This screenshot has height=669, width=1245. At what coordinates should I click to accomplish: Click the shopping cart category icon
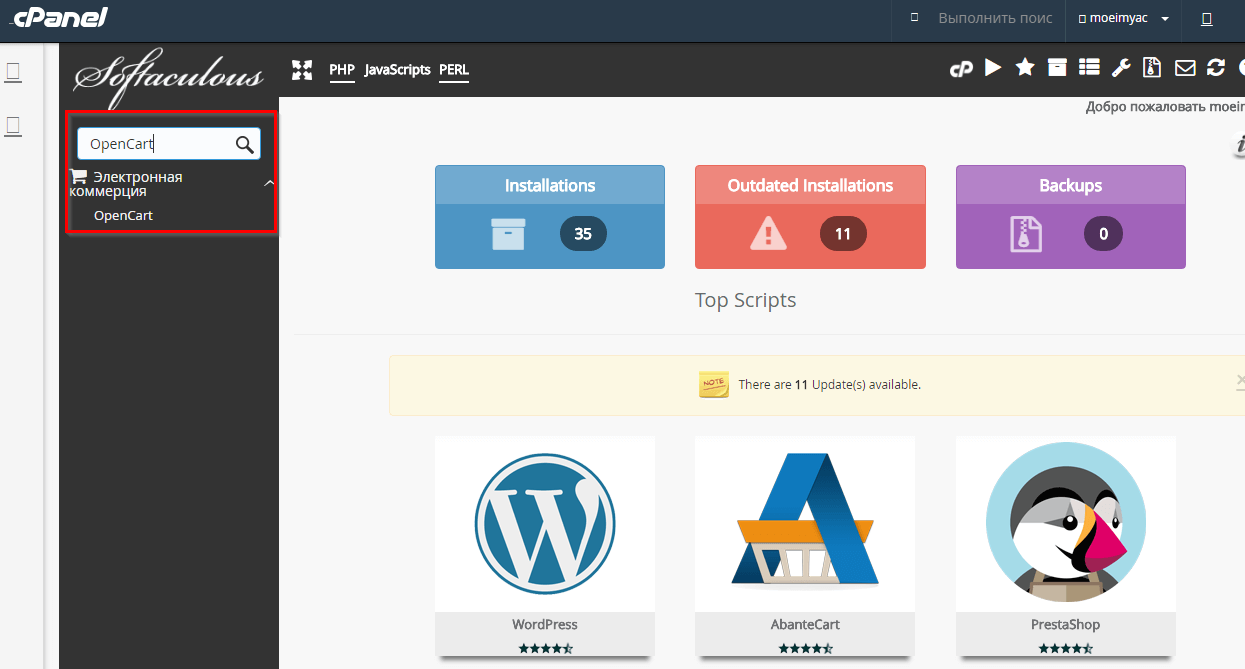tap(78, 177)
